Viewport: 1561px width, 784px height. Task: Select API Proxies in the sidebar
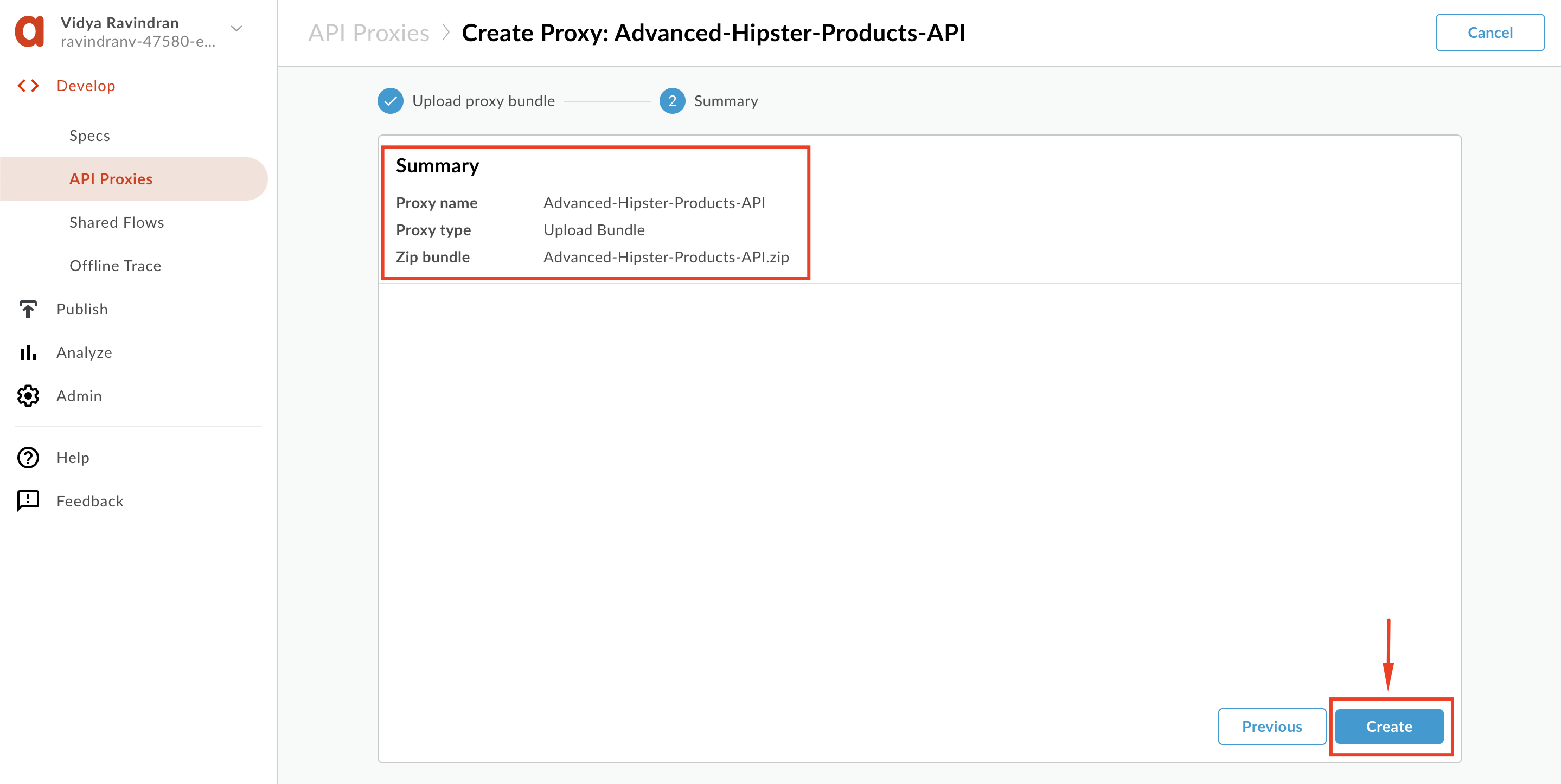133,179
